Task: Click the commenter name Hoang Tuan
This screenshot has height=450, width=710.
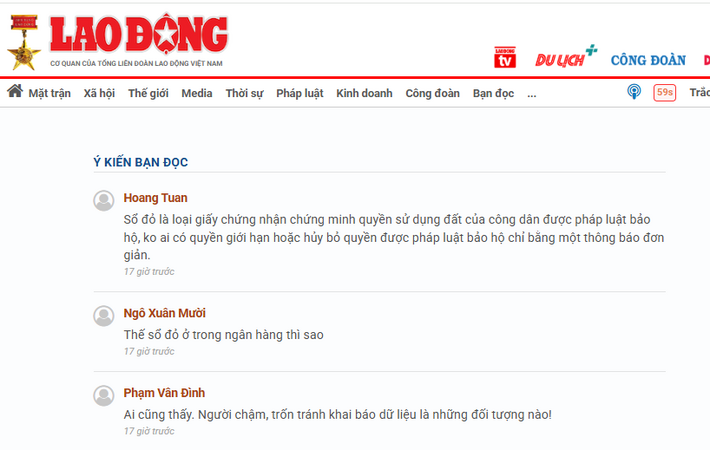Action: [x=155, y=198]
